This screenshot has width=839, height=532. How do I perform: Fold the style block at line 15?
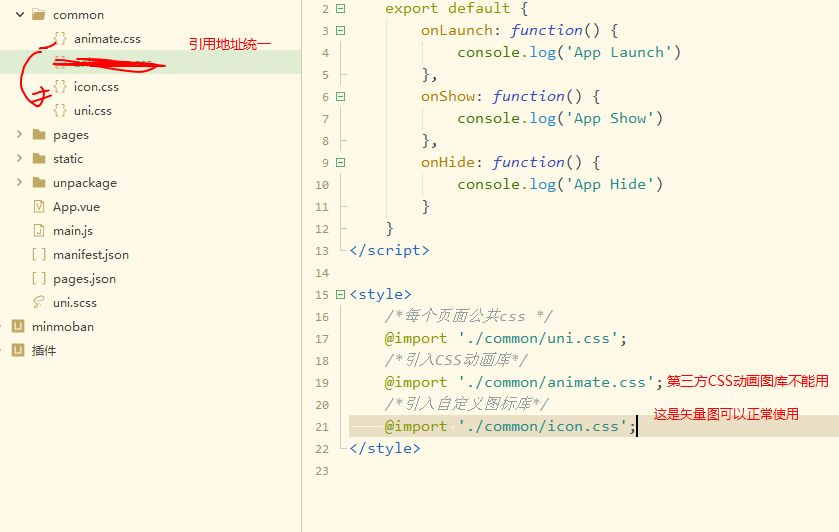point(340,294)
